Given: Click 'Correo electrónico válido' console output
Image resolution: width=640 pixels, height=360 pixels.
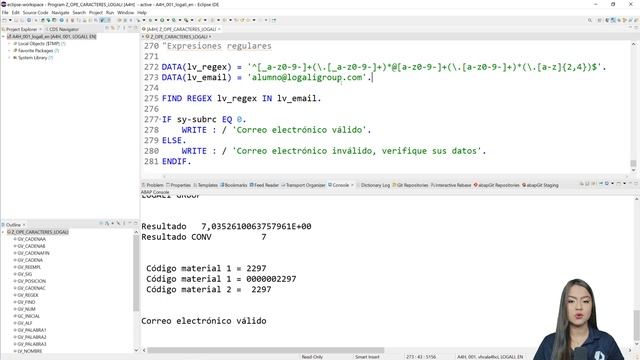Looking at the screenshot, I should click(204, 321).
